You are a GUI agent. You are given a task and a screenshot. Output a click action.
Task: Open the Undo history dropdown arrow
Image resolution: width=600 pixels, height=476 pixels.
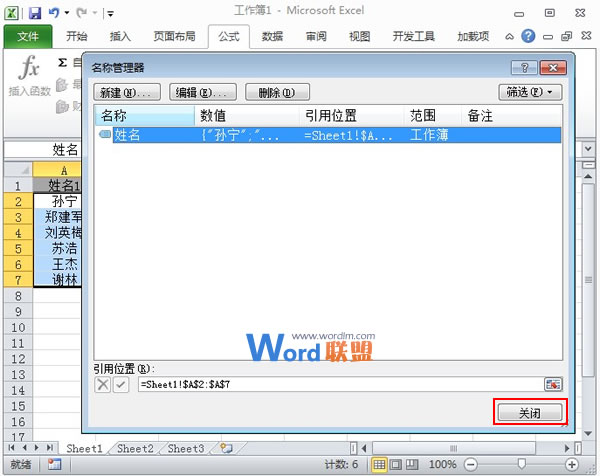click(65, 14)
